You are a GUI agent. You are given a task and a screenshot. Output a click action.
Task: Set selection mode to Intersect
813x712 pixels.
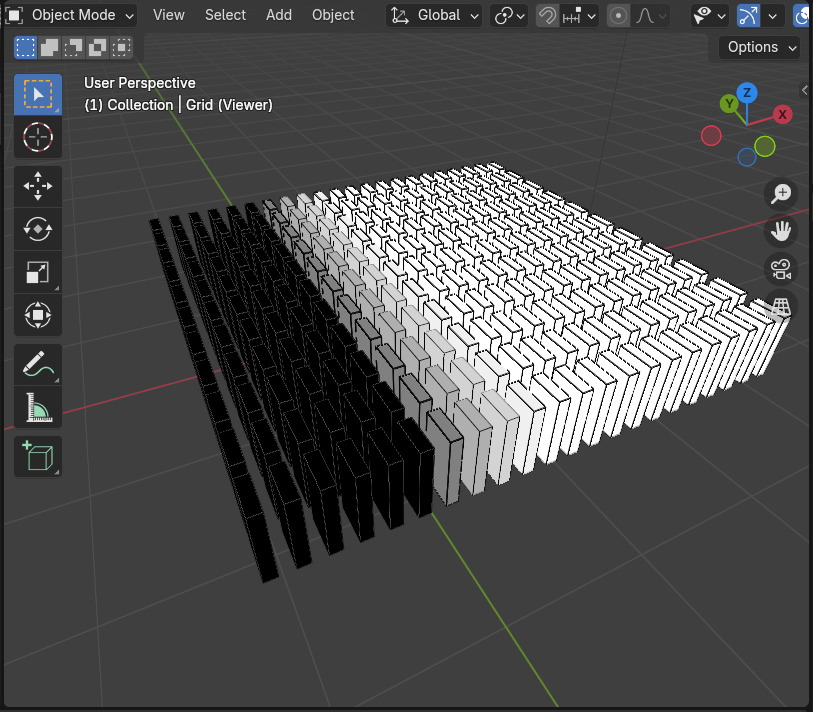(121, 47)
